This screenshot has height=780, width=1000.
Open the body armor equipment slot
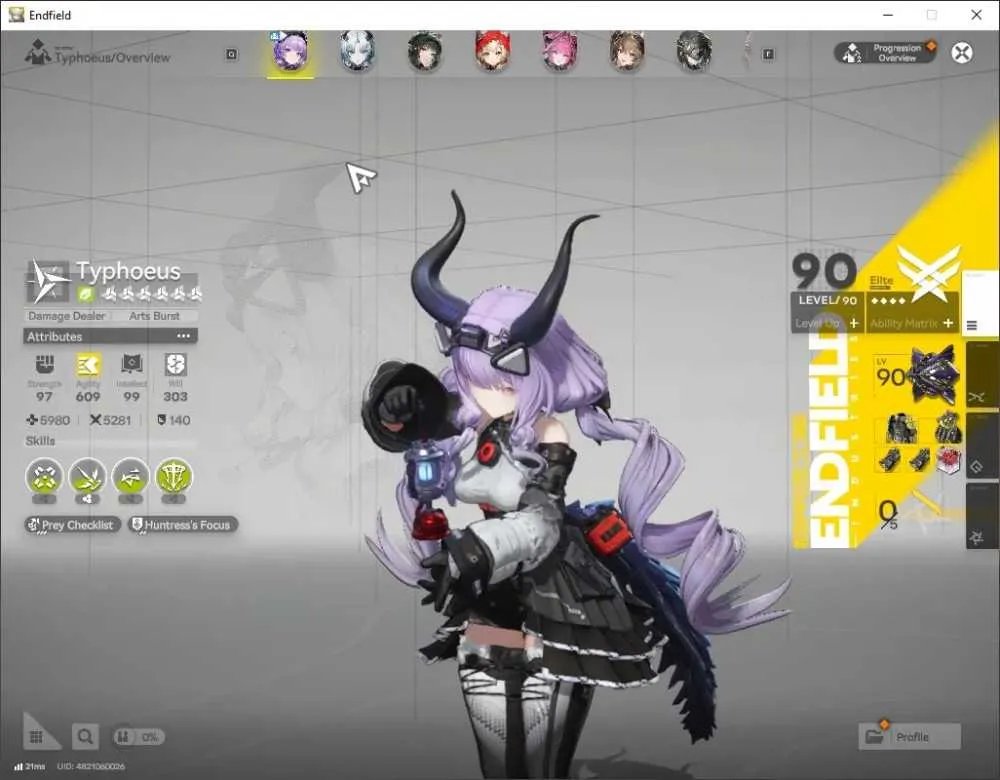(x=902, y=428)
